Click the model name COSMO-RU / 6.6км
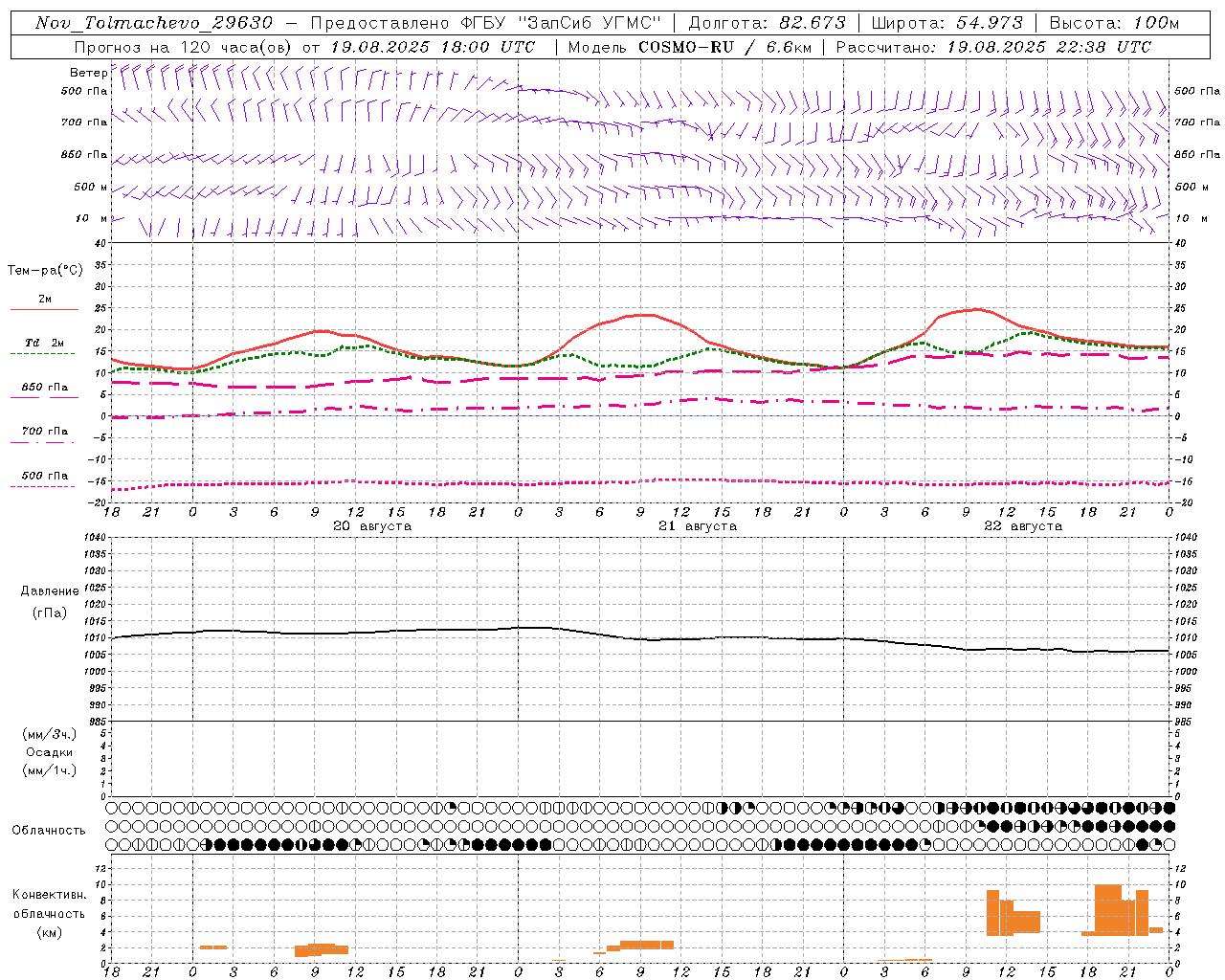Image resolution: width=1225 pixels, height=980 pixels. [724, 47]
